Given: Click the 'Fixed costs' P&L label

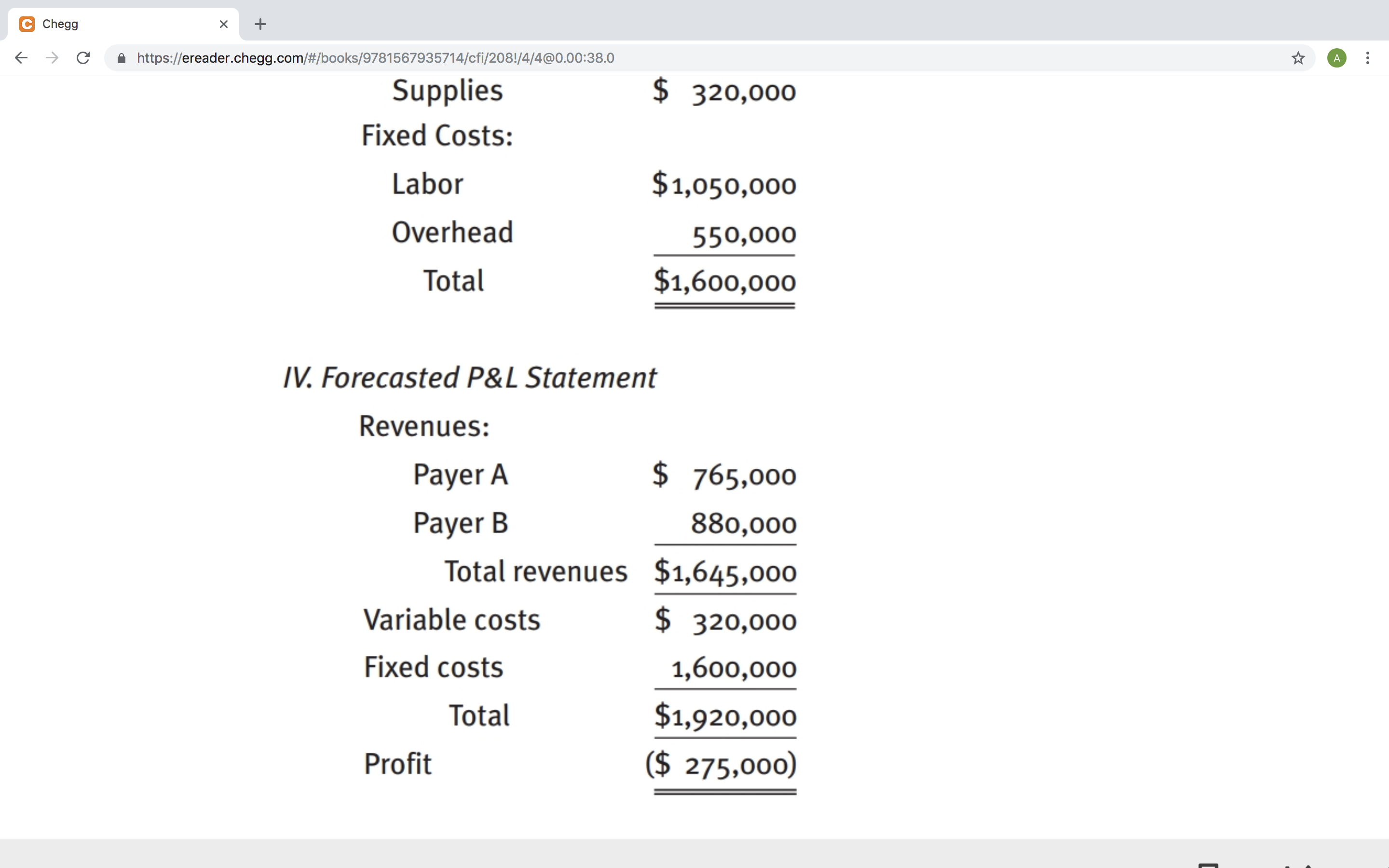Looking at the screenshot, I should point(434,668).
